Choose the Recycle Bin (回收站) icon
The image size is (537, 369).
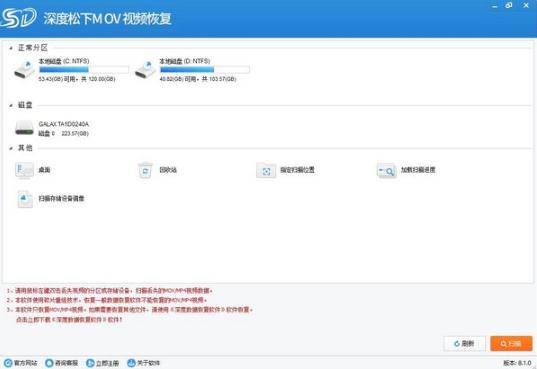(145, 170)
